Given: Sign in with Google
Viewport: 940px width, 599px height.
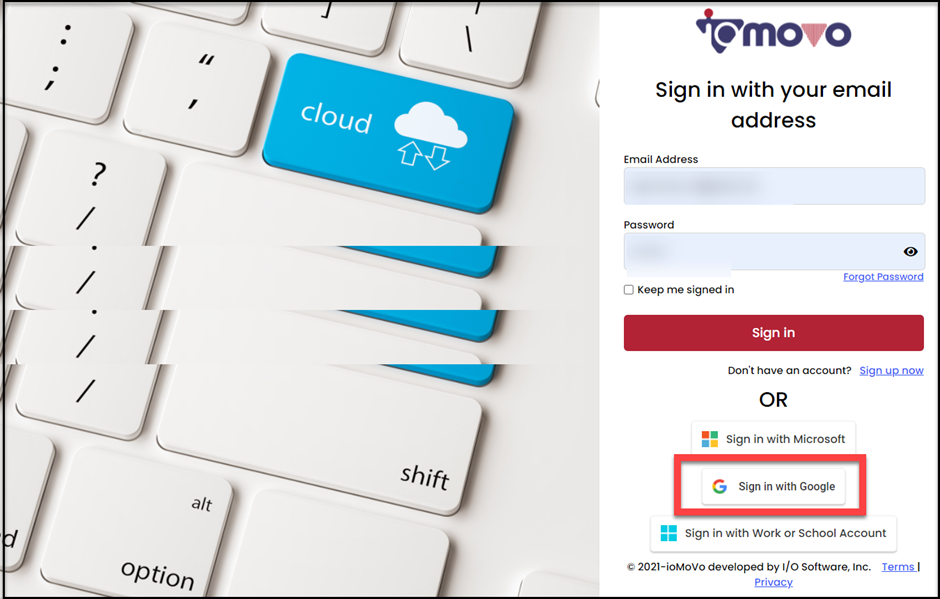Looking at the screenshot, I should pyautogui.click(x=773, y=486).
